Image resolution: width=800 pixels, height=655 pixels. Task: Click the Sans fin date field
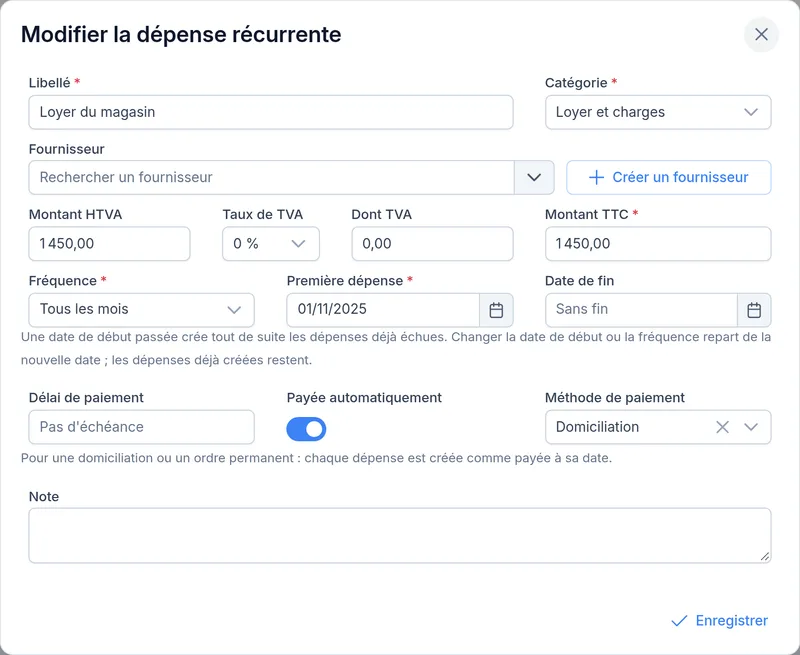641,310
